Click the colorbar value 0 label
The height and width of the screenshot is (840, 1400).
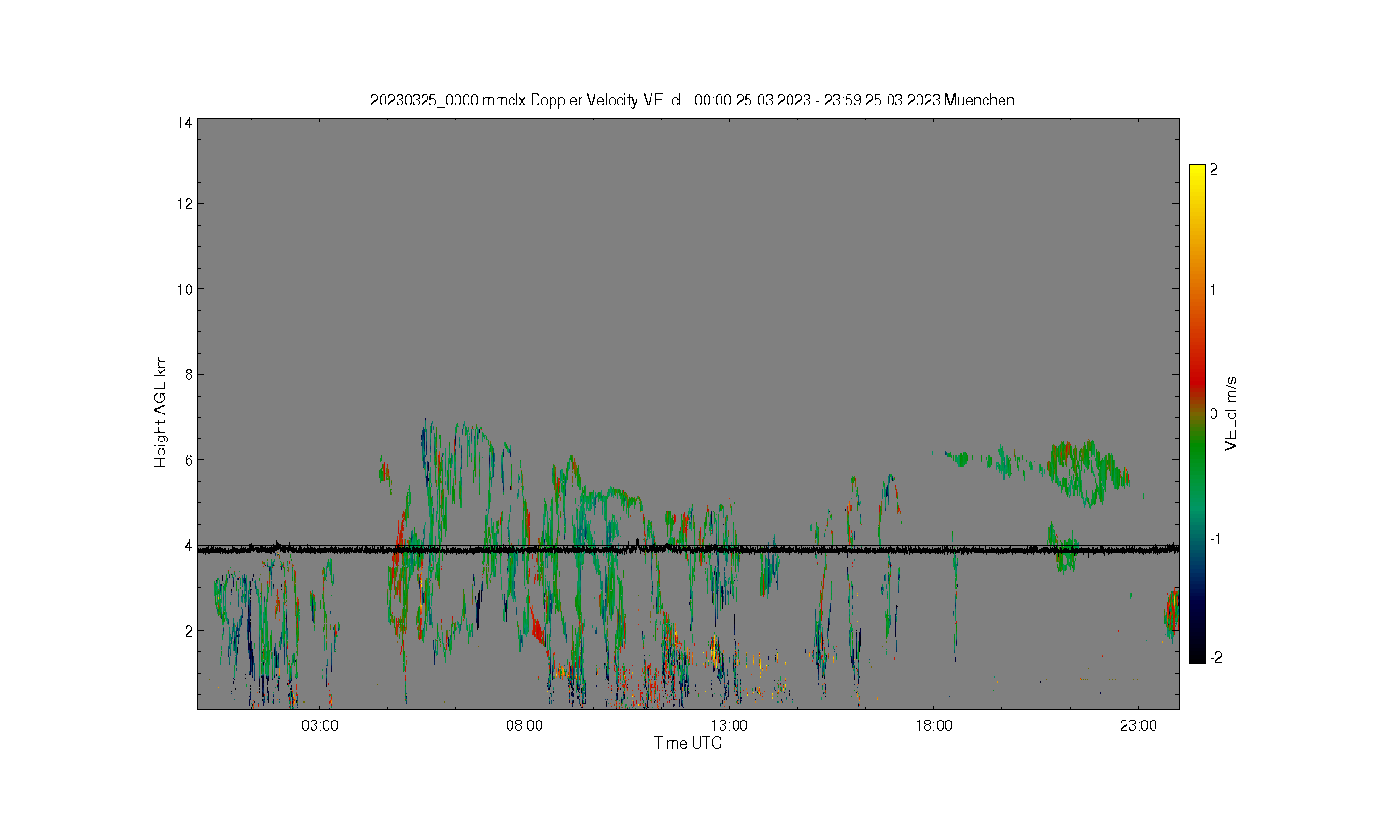(x=1213, y=413)
